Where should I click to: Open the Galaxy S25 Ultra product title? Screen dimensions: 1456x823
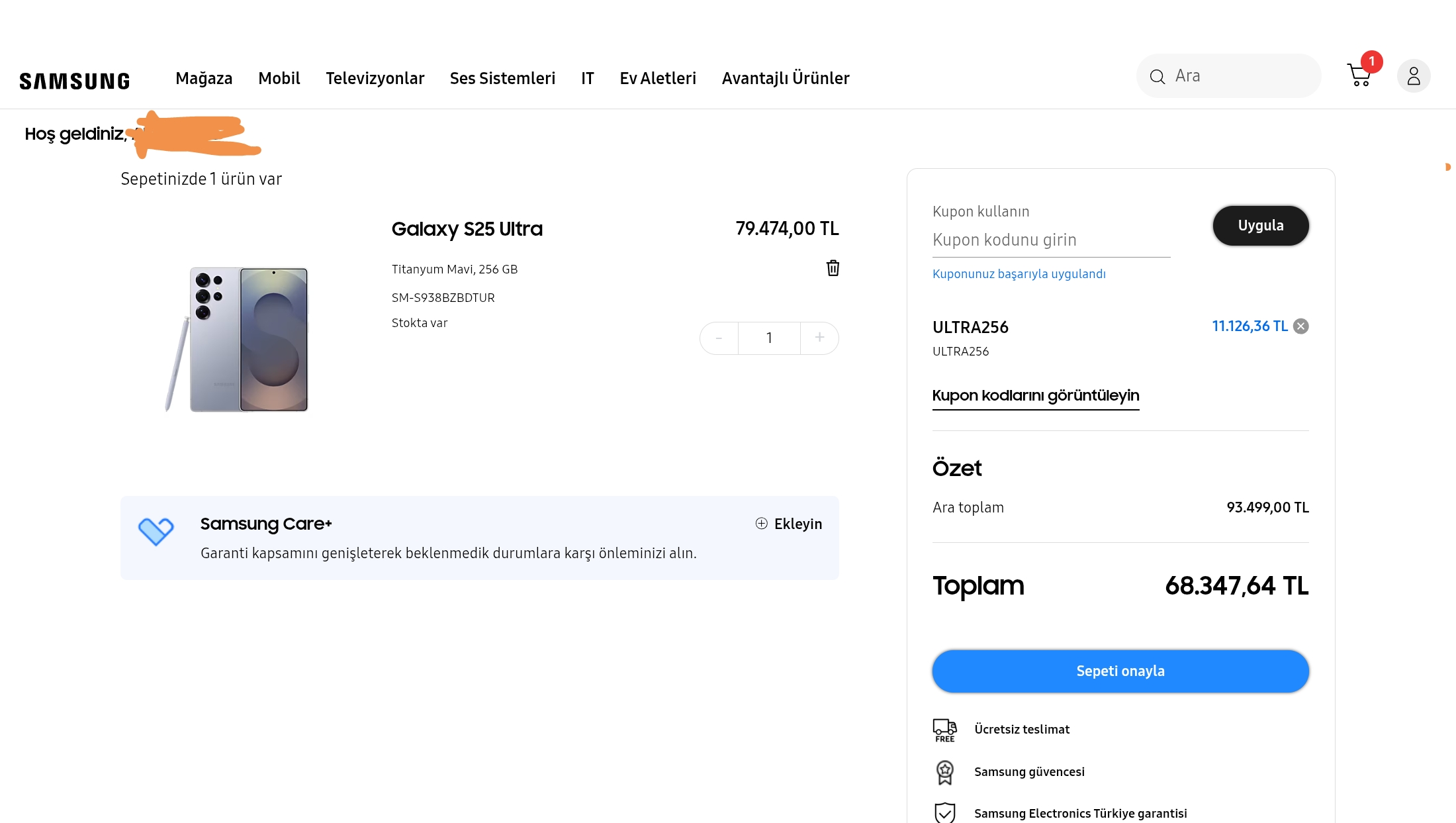point(467,229)
